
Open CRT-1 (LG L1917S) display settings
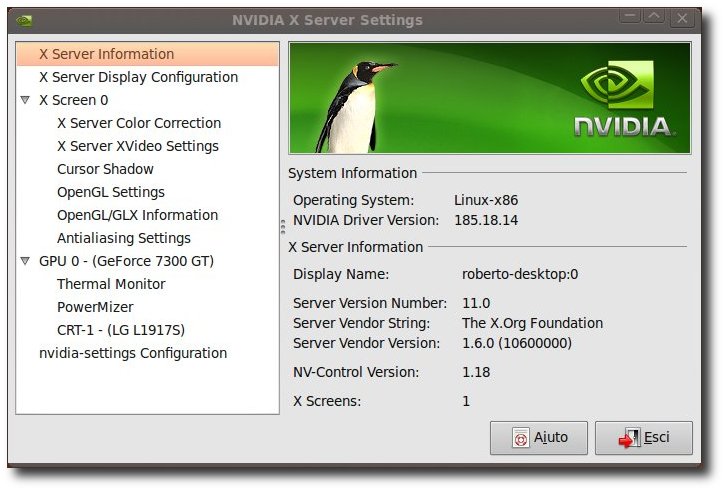pos(121,330)
